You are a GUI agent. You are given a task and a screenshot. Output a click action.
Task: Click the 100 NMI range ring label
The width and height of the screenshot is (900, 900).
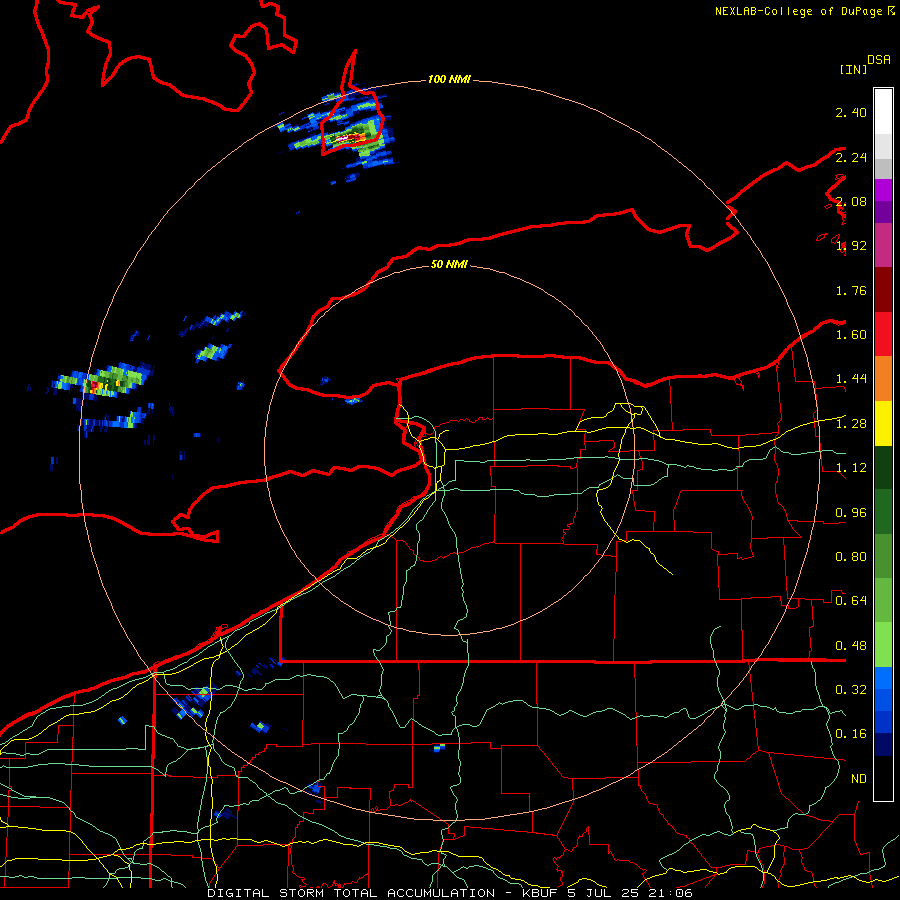point(449,79)
